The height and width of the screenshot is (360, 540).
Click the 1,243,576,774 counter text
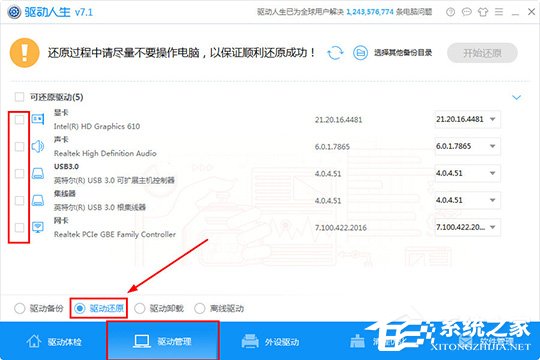pyautogui.click(x=370, y=12)
